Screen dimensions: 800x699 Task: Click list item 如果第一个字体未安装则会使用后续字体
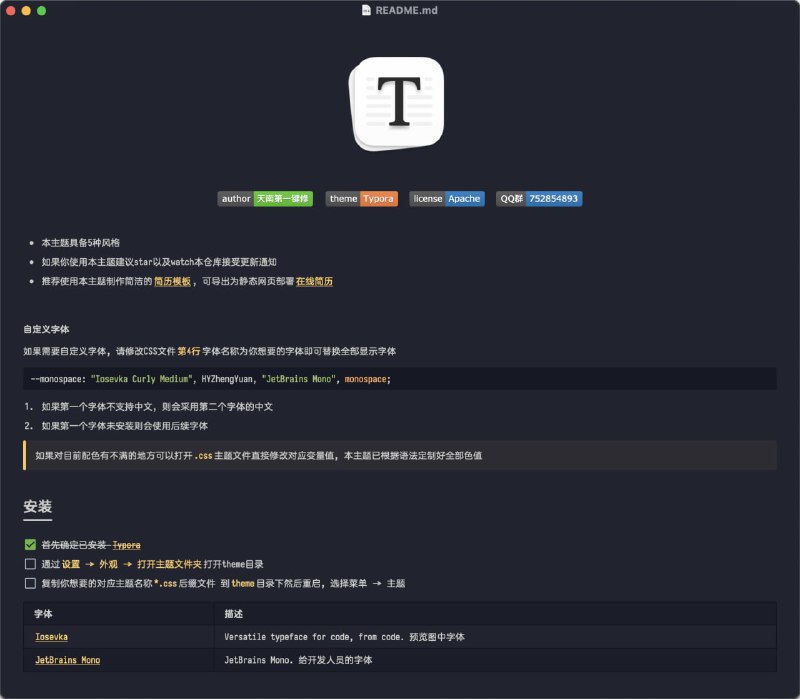click(x=124, y=426)
